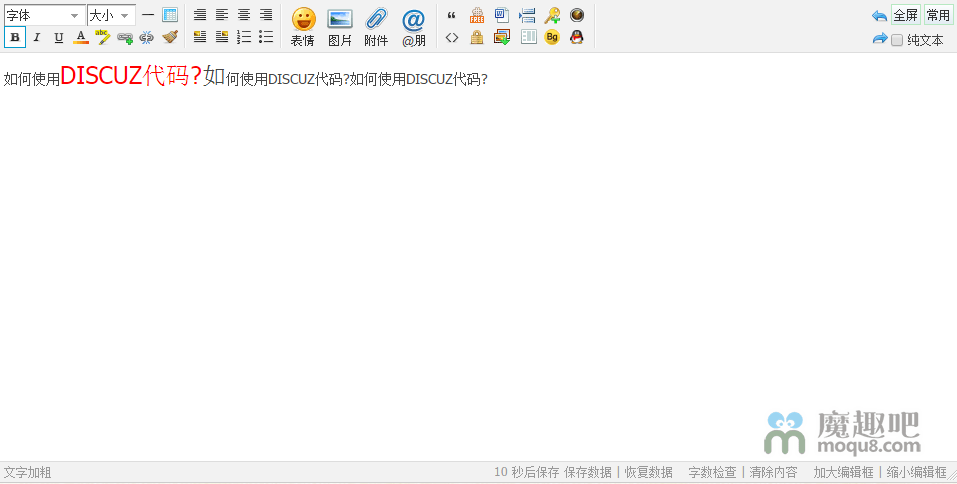Click the FREE info icon
This screenshot has width=957, height=484.
[x=477, y=16]
